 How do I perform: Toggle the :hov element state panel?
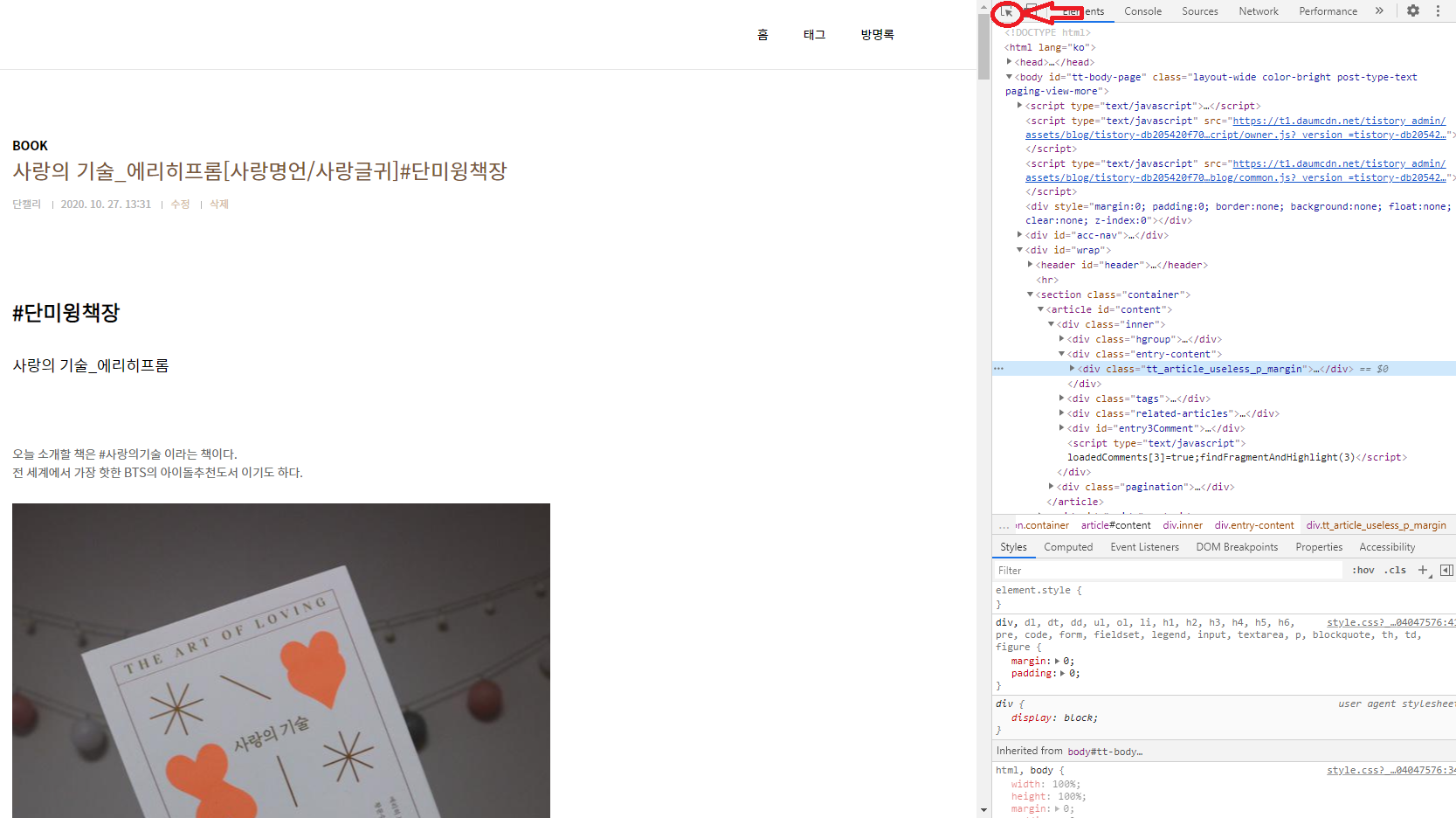tap(1363, 570)
